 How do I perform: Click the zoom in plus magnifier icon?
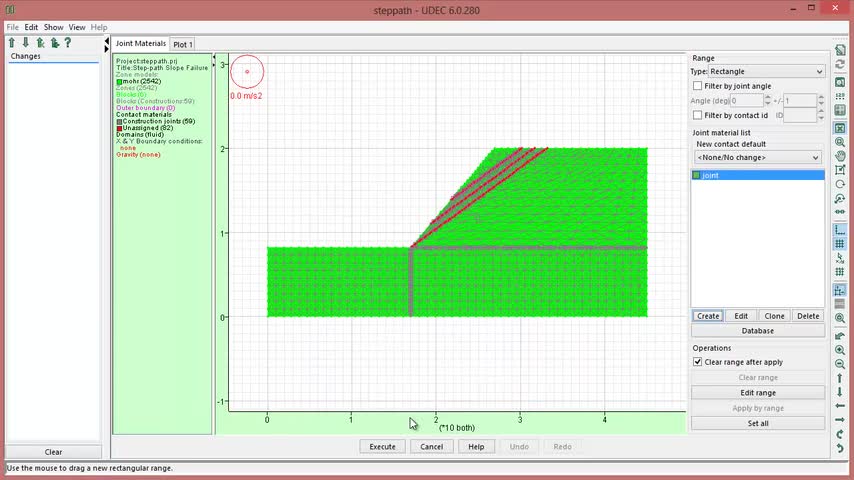click(840, 350)
